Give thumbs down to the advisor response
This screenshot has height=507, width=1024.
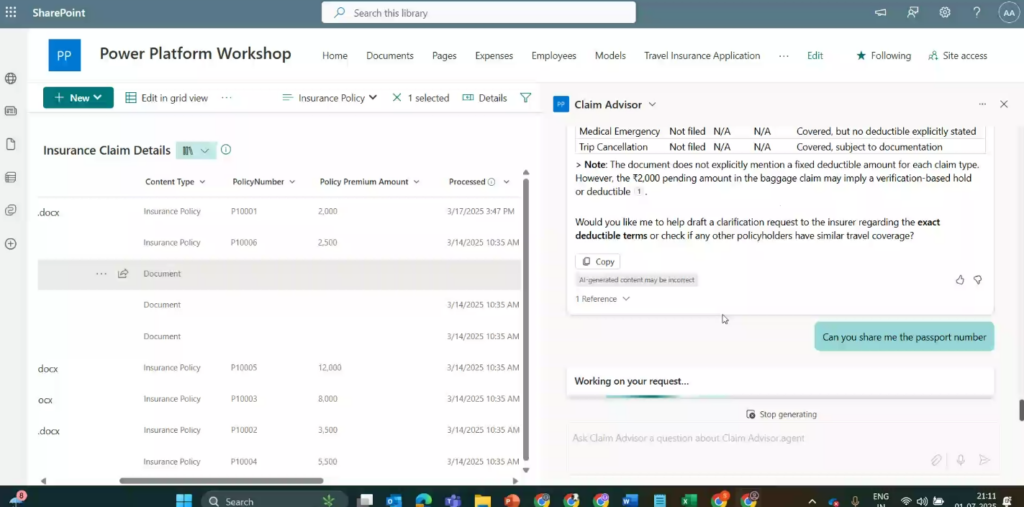click(978, 280)
